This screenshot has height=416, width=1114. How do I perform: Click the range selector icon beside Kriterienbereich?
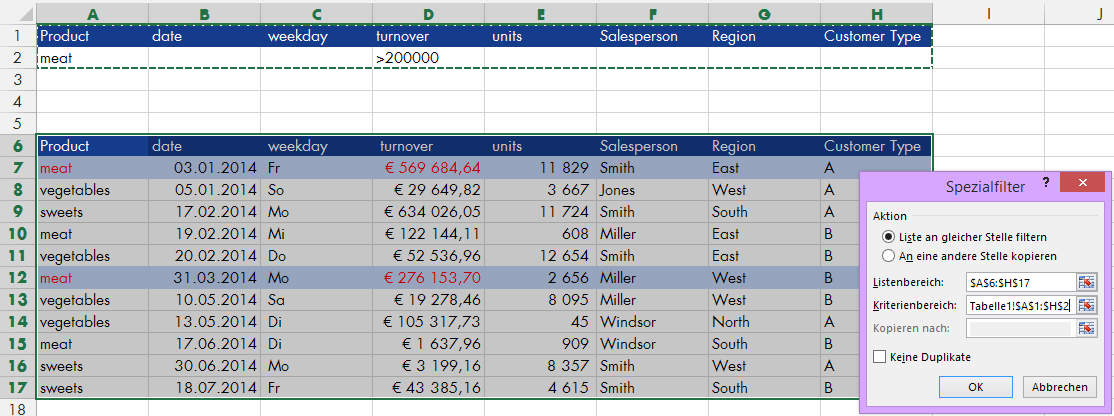(x=1087, y=305)
